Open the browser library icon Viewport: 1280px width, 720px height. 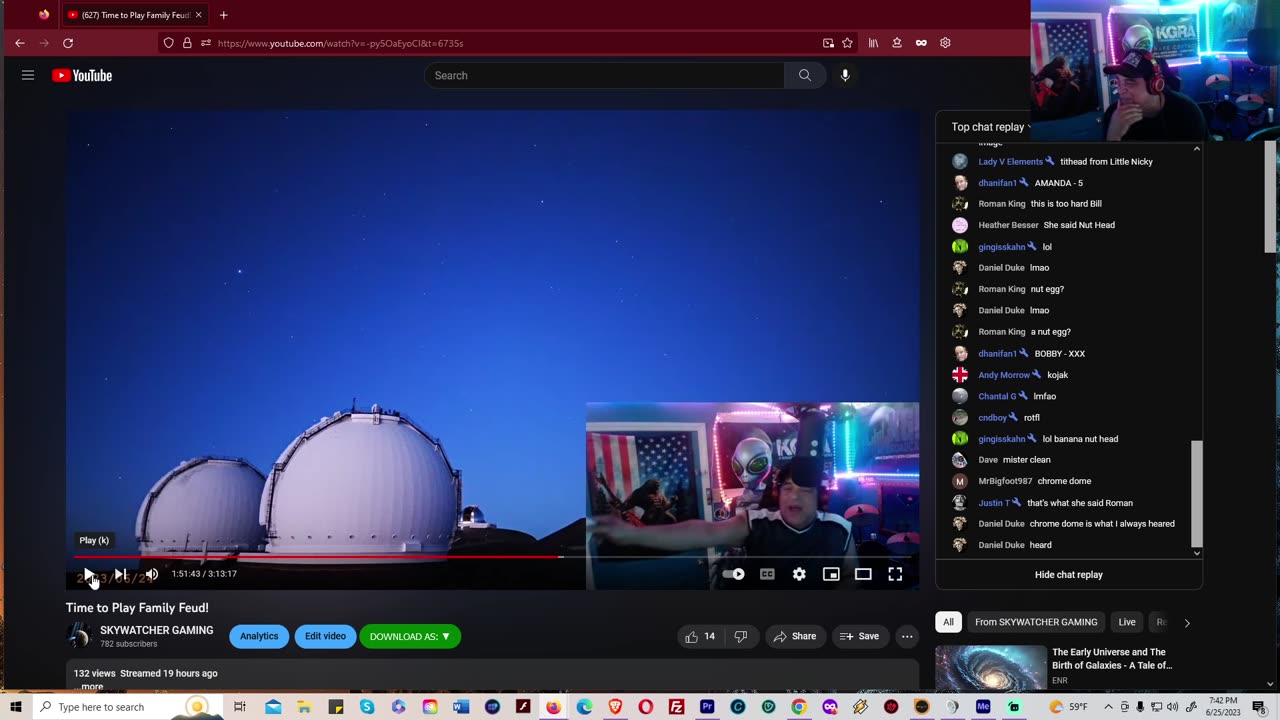point(873,43)
